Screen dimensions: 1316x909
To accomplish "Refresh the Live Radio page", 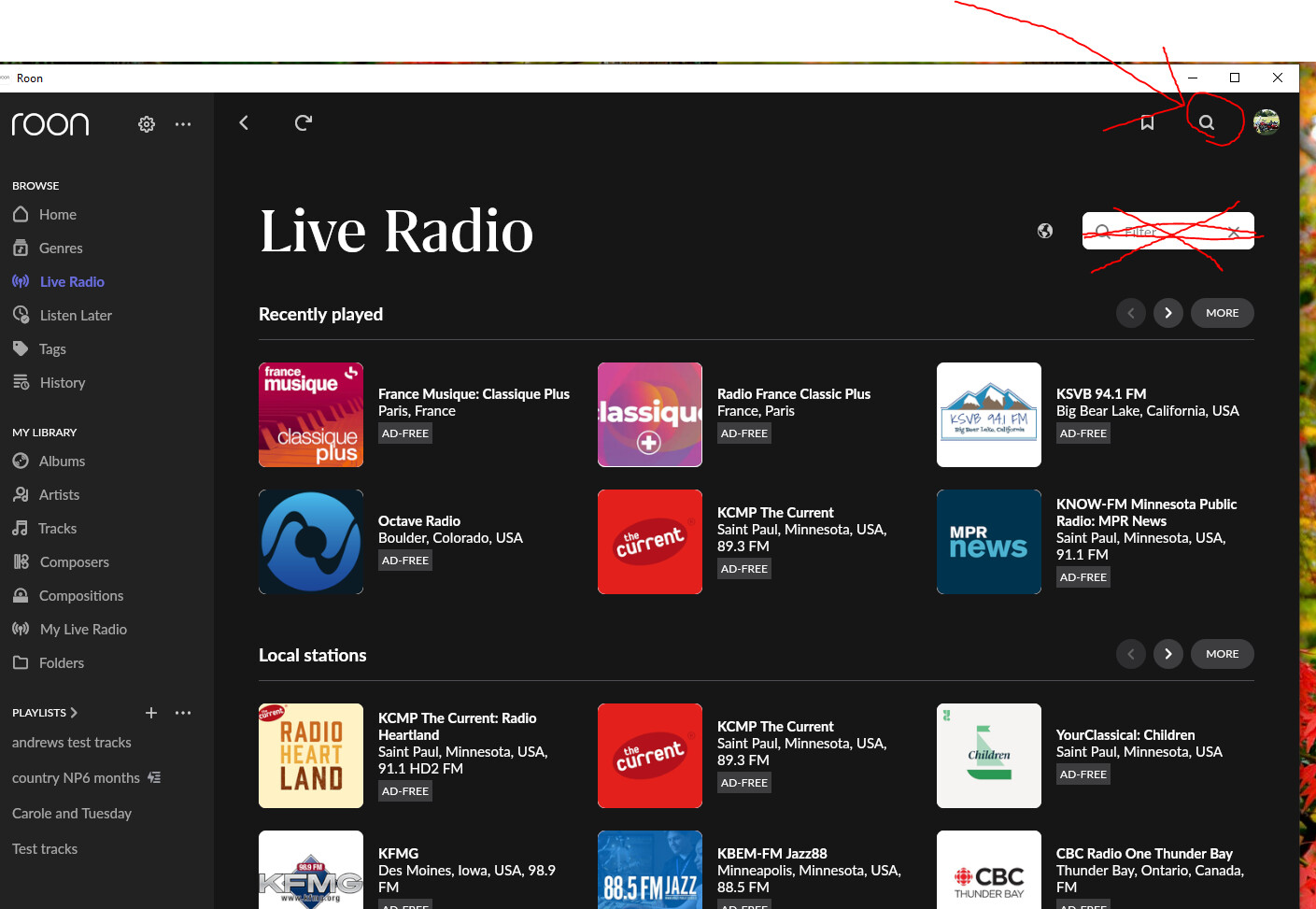I will [304, 122].
